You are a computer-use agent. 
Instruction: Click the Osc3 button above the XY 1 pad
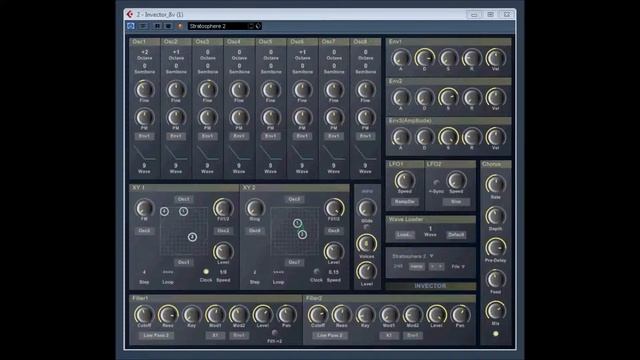click(x=184, y=199)
